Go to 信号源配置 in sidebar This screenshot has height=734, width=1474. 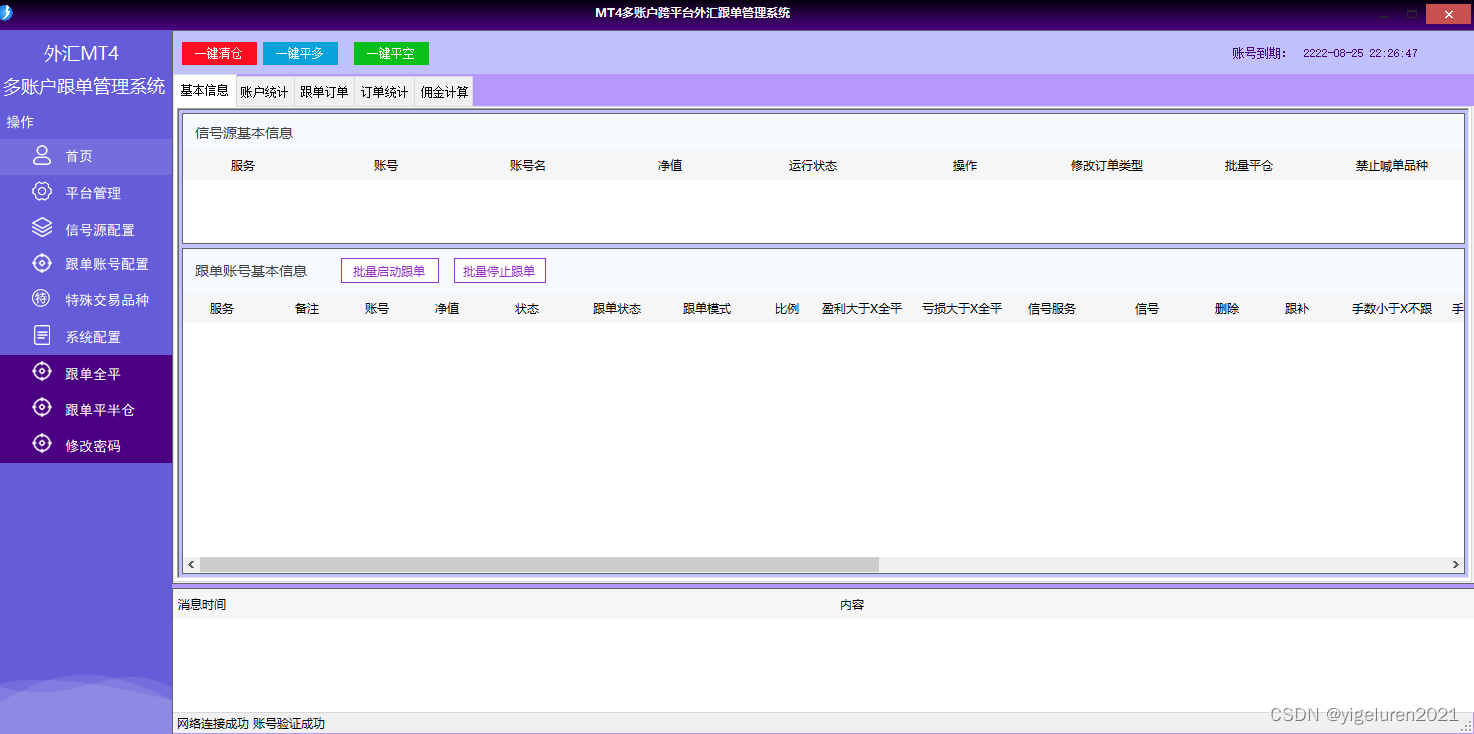pos(86,229)
